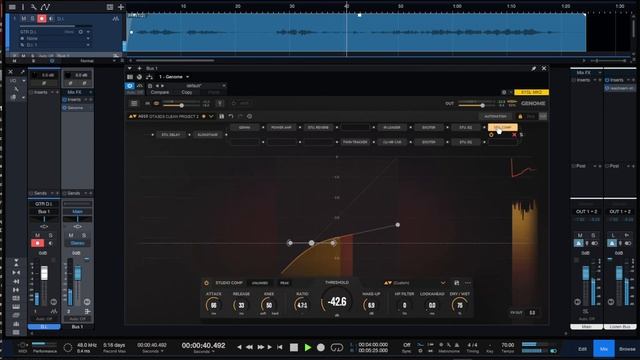Return to zero in transport
The width and height of the screenshot is (640, 360).
(280, 347)
